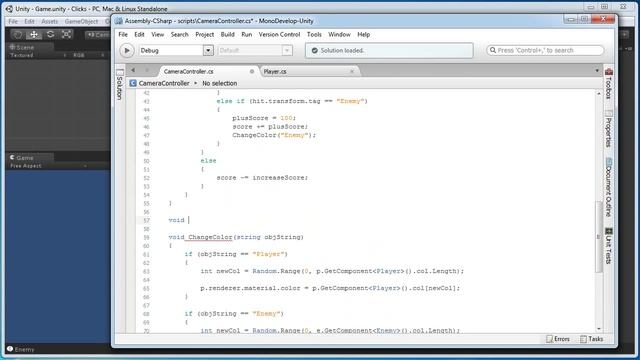Open the RGB render mode dropdown in Unity
This screenshot has width=640, height=360.
pyautogui.click(x=88, y=55)
